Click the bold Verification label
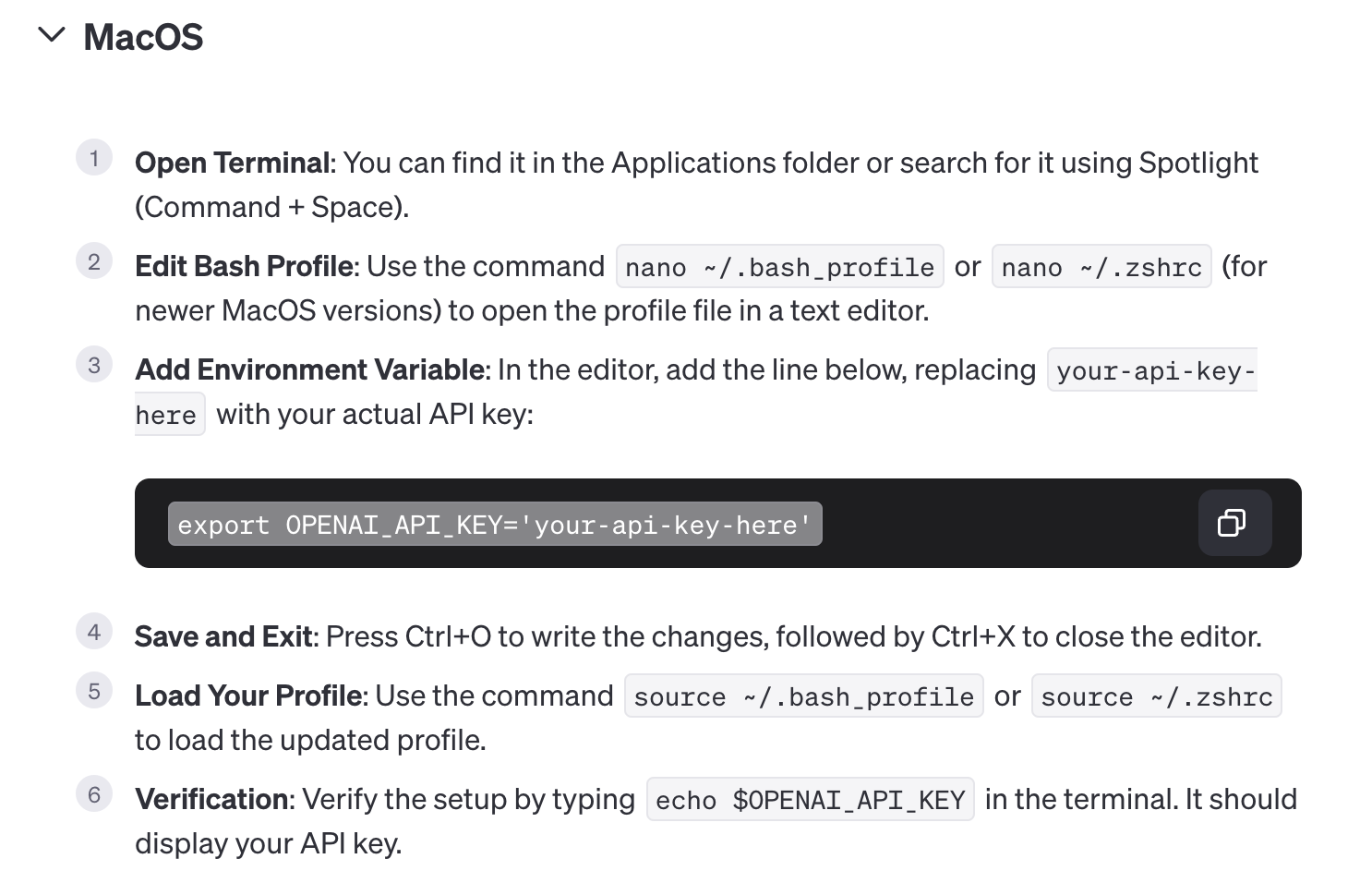The height and width of the screenshot is (883, 1372). 212,800
